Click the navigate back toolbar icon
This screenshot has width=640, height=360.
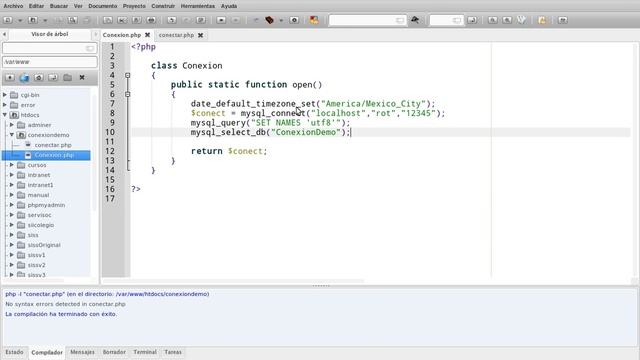221,20
